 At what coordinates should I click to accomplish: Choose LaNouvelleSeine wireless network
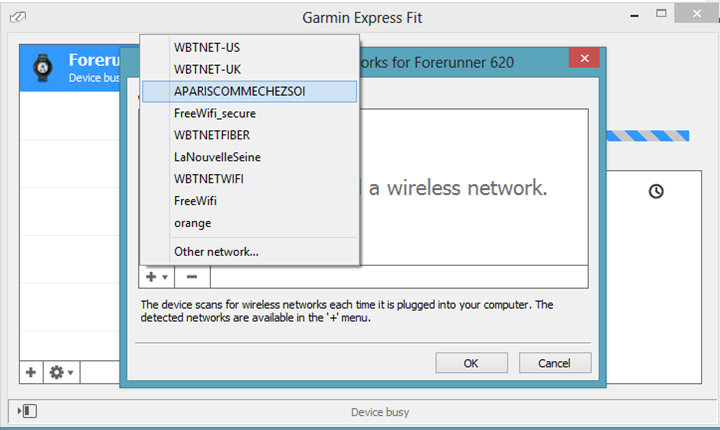[249, 157]
